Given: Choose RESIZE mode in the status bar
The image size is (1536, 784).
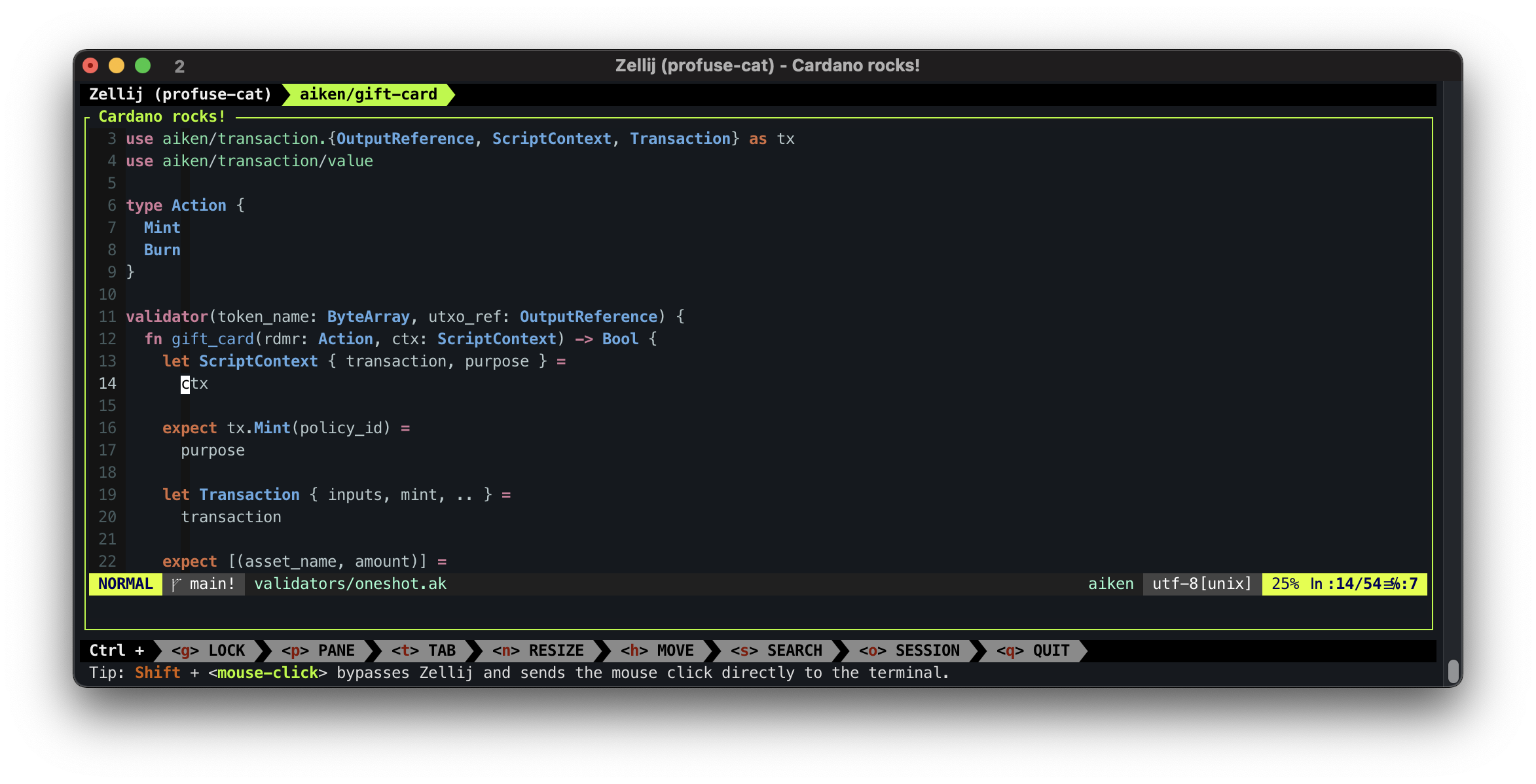Looking at the screenshot, I should (x=538, y=650).
